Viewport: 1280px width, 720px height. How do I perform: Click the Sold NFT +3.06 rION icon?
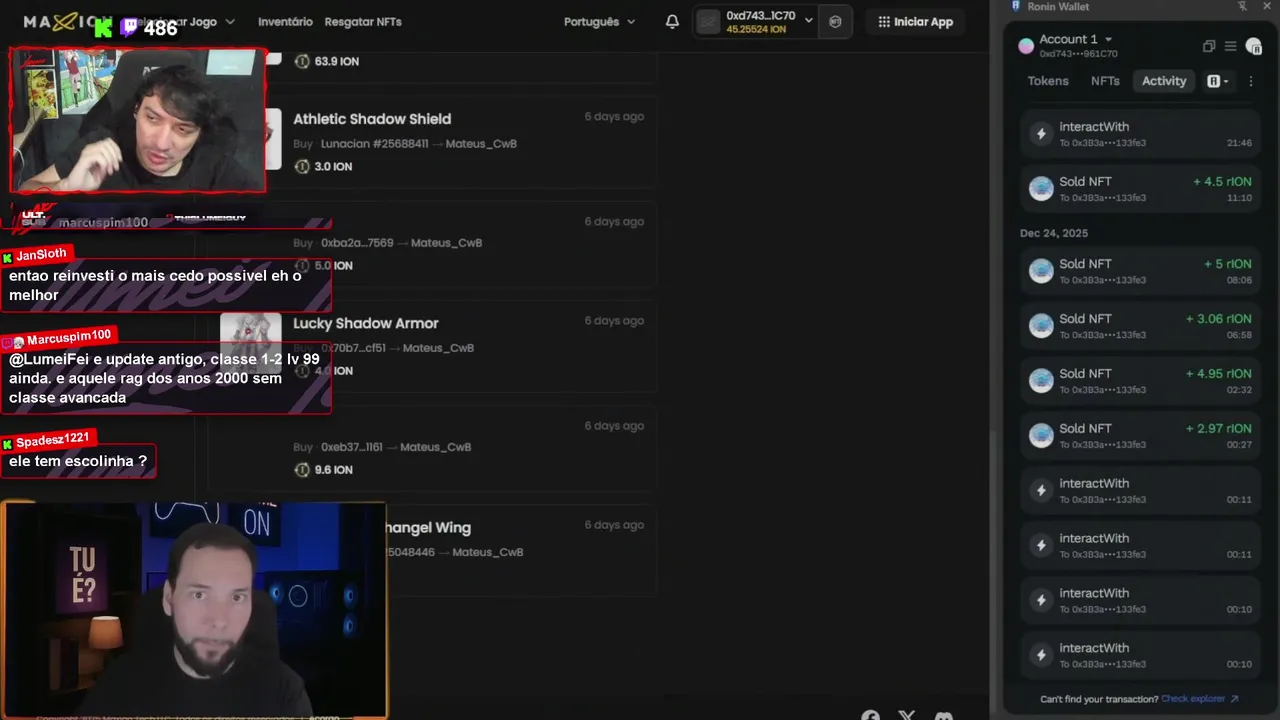(1041, 326)
